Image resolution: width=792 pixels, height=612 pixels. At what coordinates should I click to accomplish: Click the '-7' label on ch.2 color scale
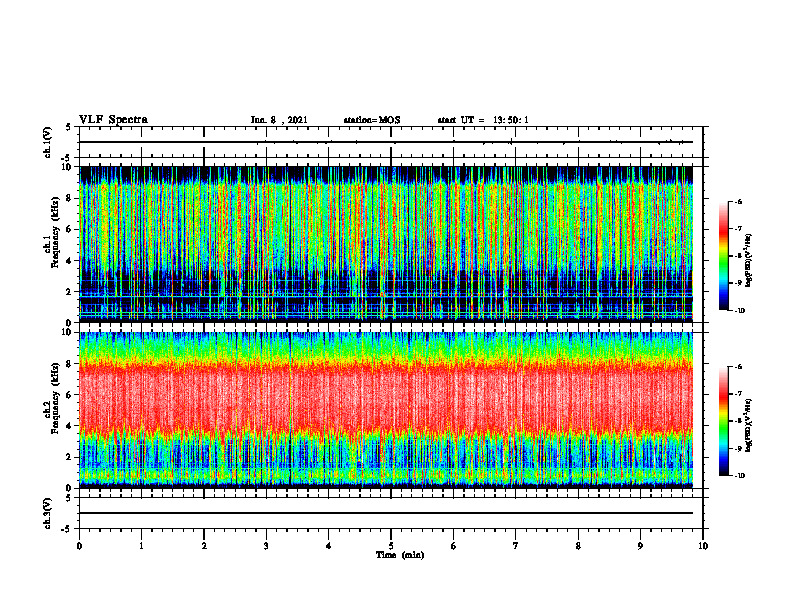[x=738, y=394]
